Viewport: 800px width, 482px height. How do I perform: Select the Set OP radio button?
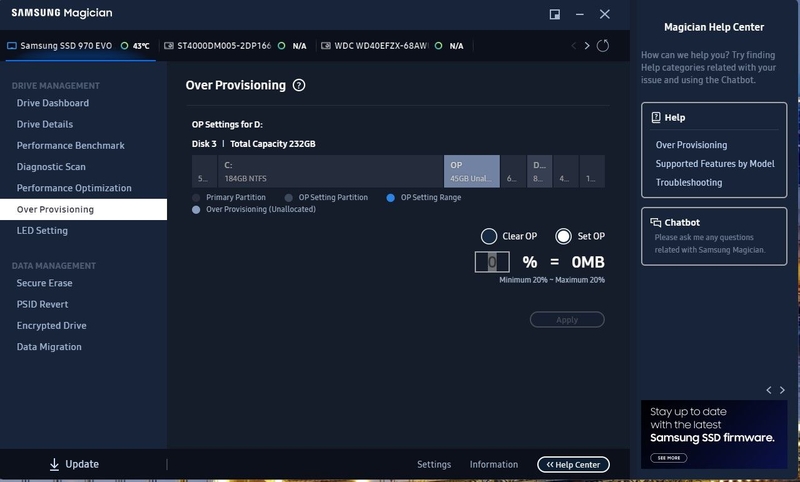coord(563,236)
